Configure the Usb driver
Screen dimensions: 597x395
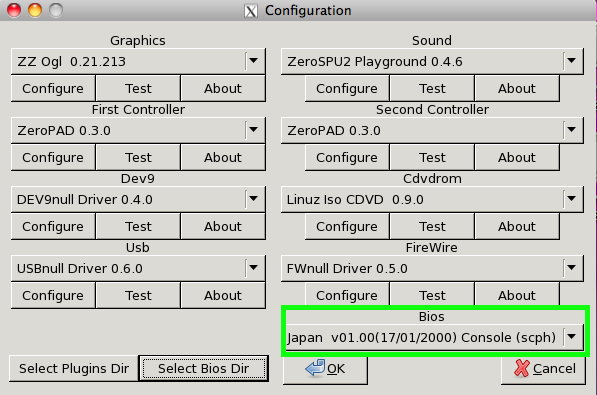(53, 295)
